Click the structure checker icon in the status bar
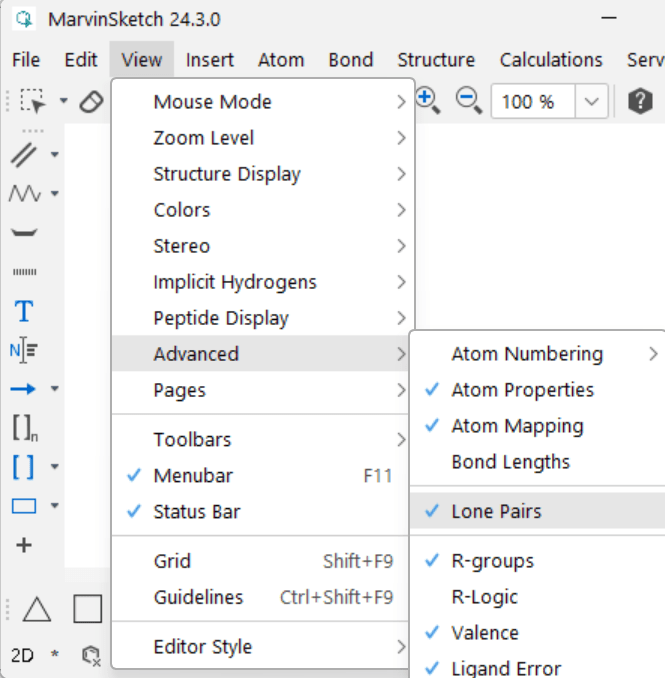This screenshot has width=665, height=678. click(91, 656)
